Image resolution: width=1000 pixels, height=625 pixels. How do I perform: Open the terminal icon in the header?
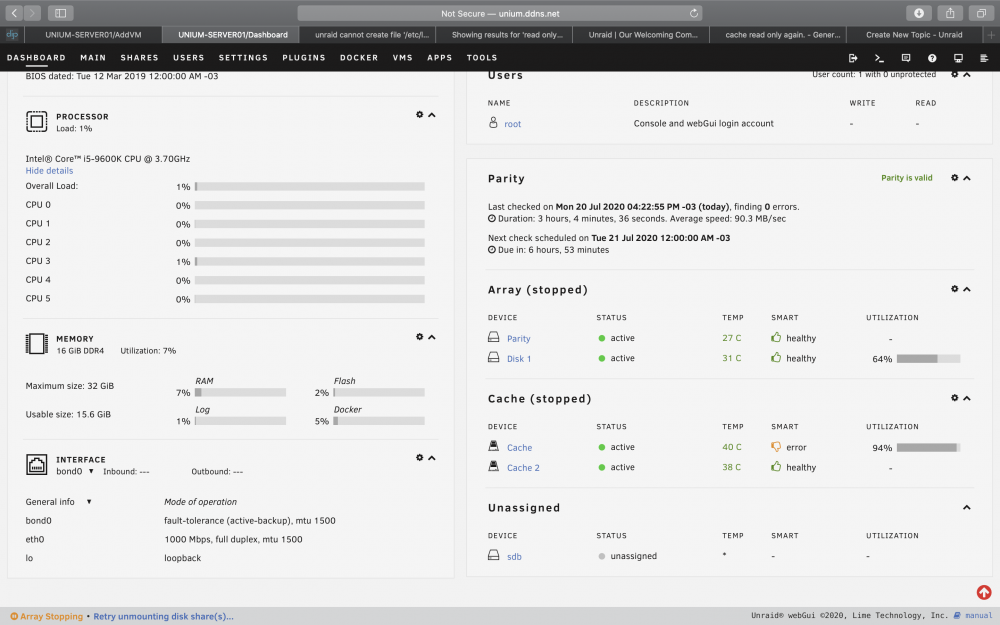(x=879, y=58)
